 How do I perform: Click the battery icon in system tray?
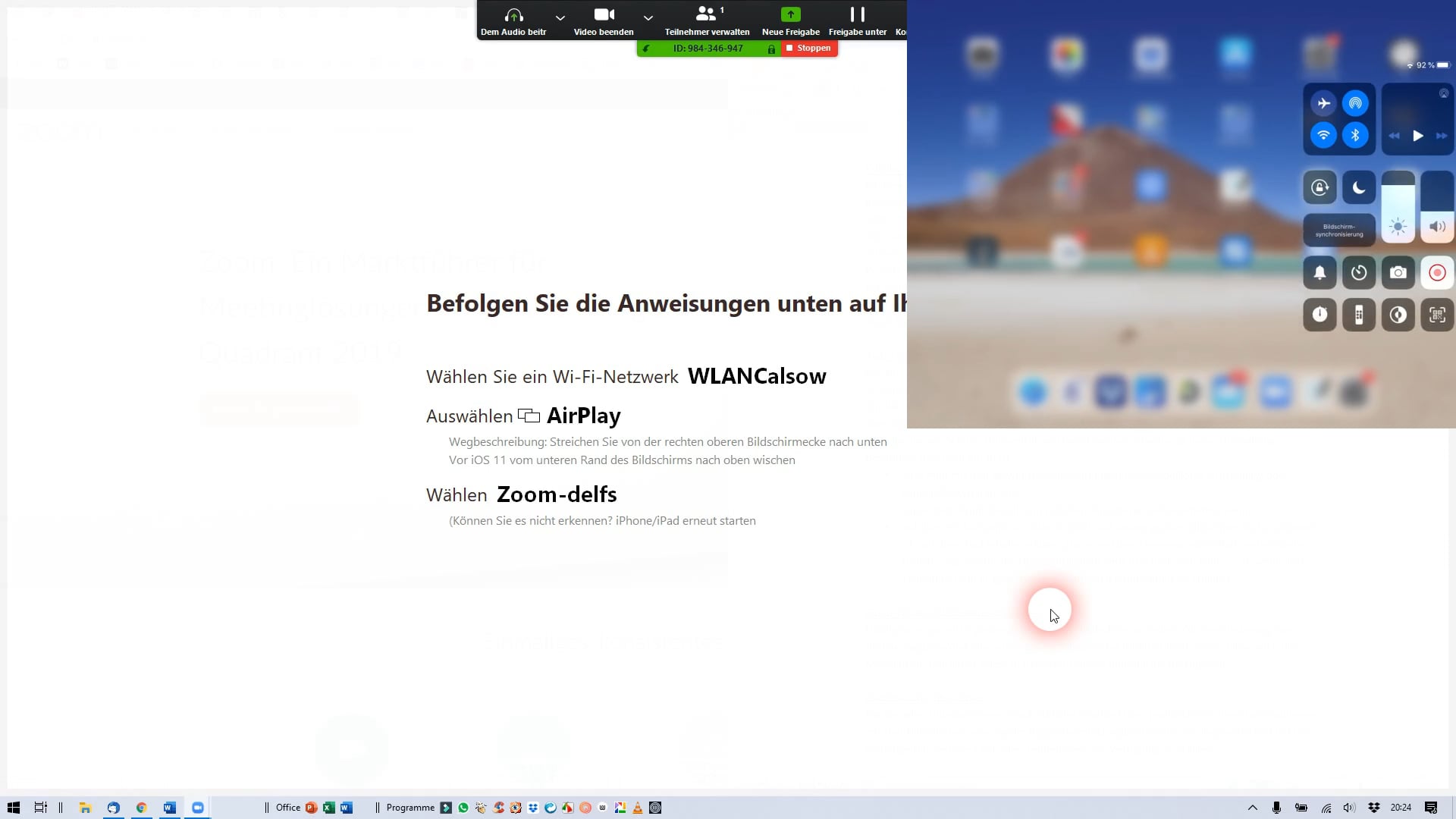[1301, 808]
